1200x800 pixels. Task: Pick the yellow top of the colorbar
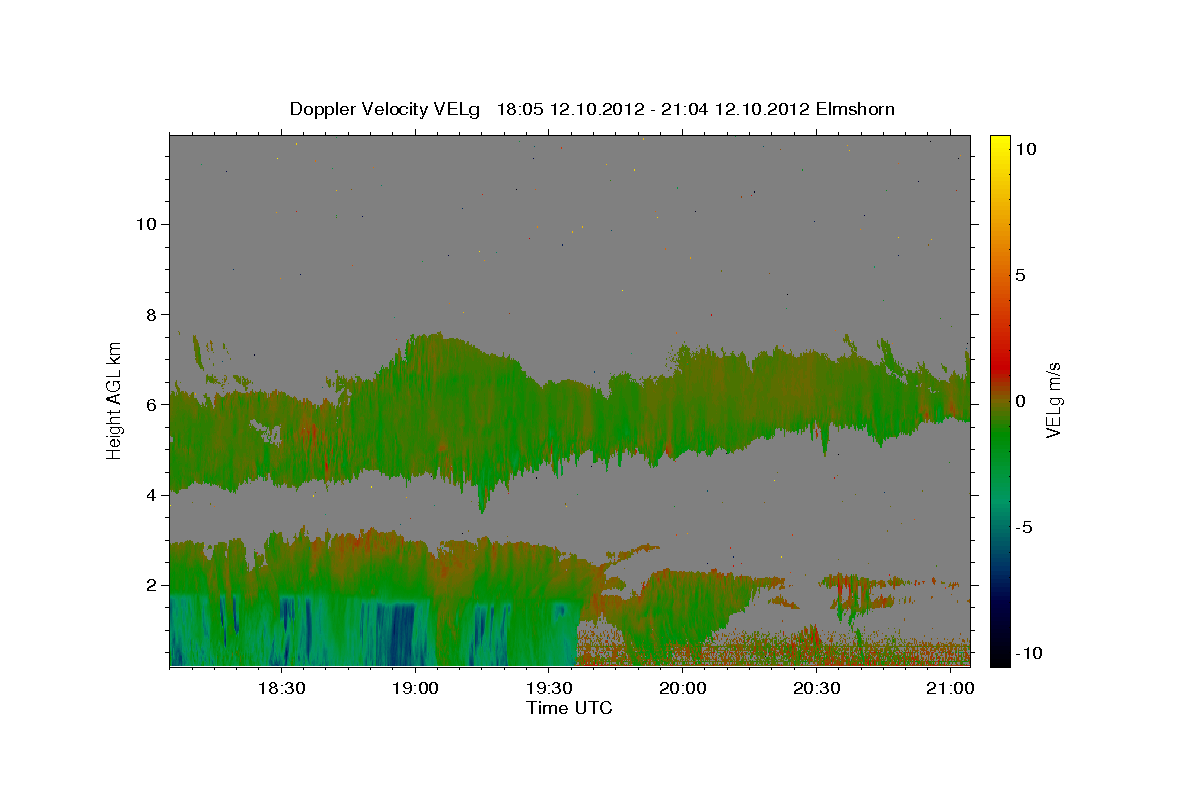(x=999, y=141)
